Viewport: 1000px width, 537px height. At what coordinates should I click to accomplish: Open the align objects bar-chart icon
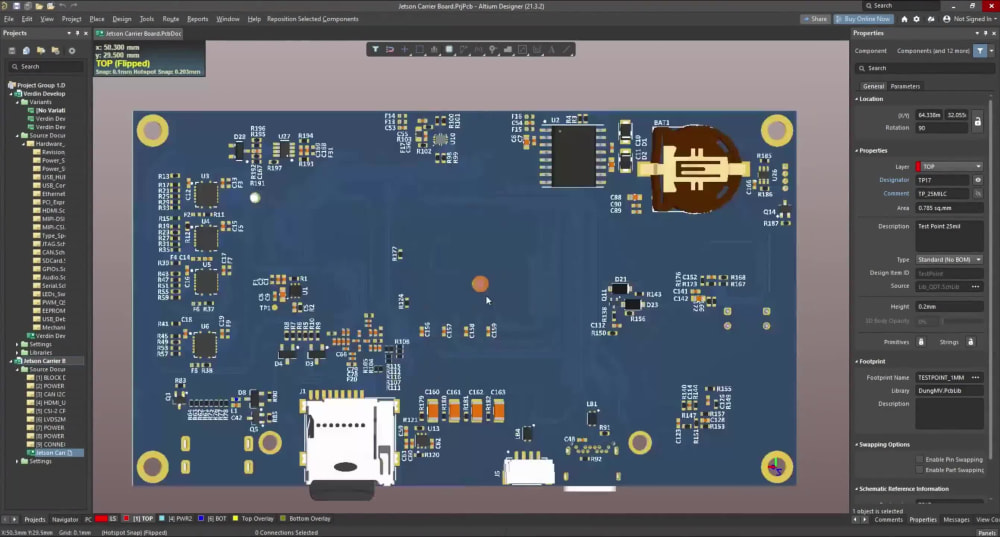pyautogui.click(x=434, y=49)
